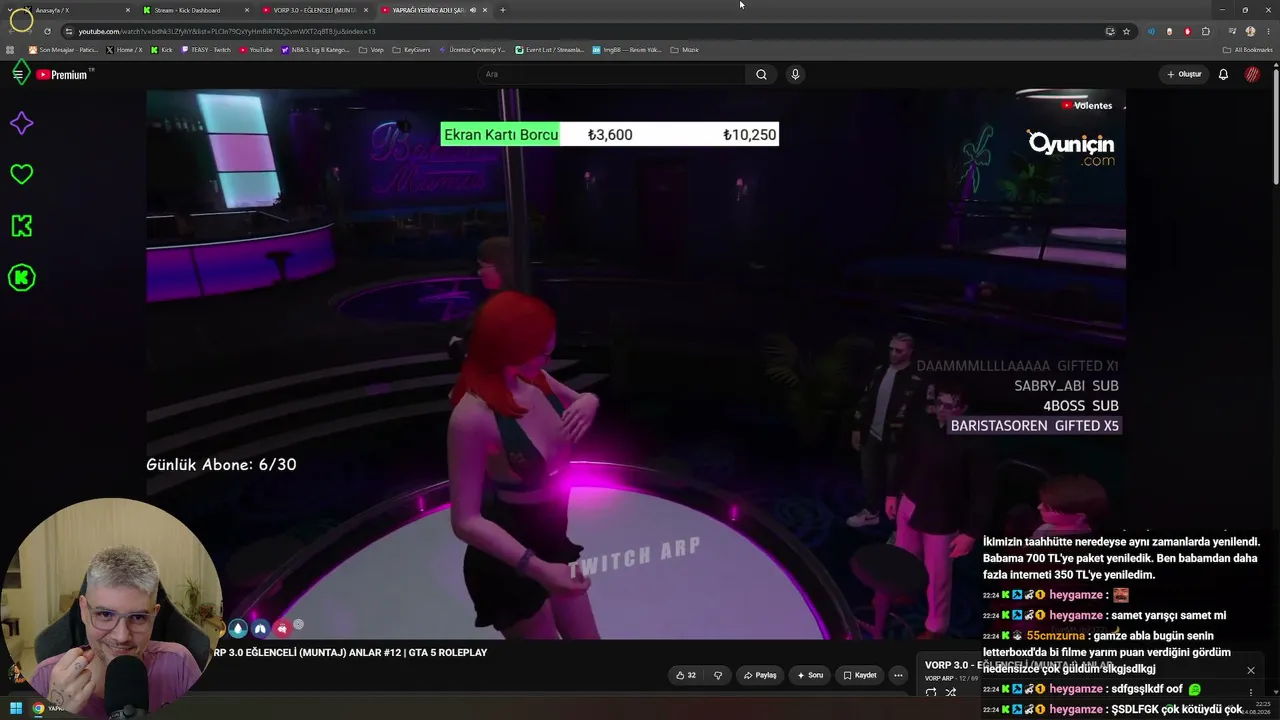
Task: Reload the page in Chrome
Action: point(47,31)
